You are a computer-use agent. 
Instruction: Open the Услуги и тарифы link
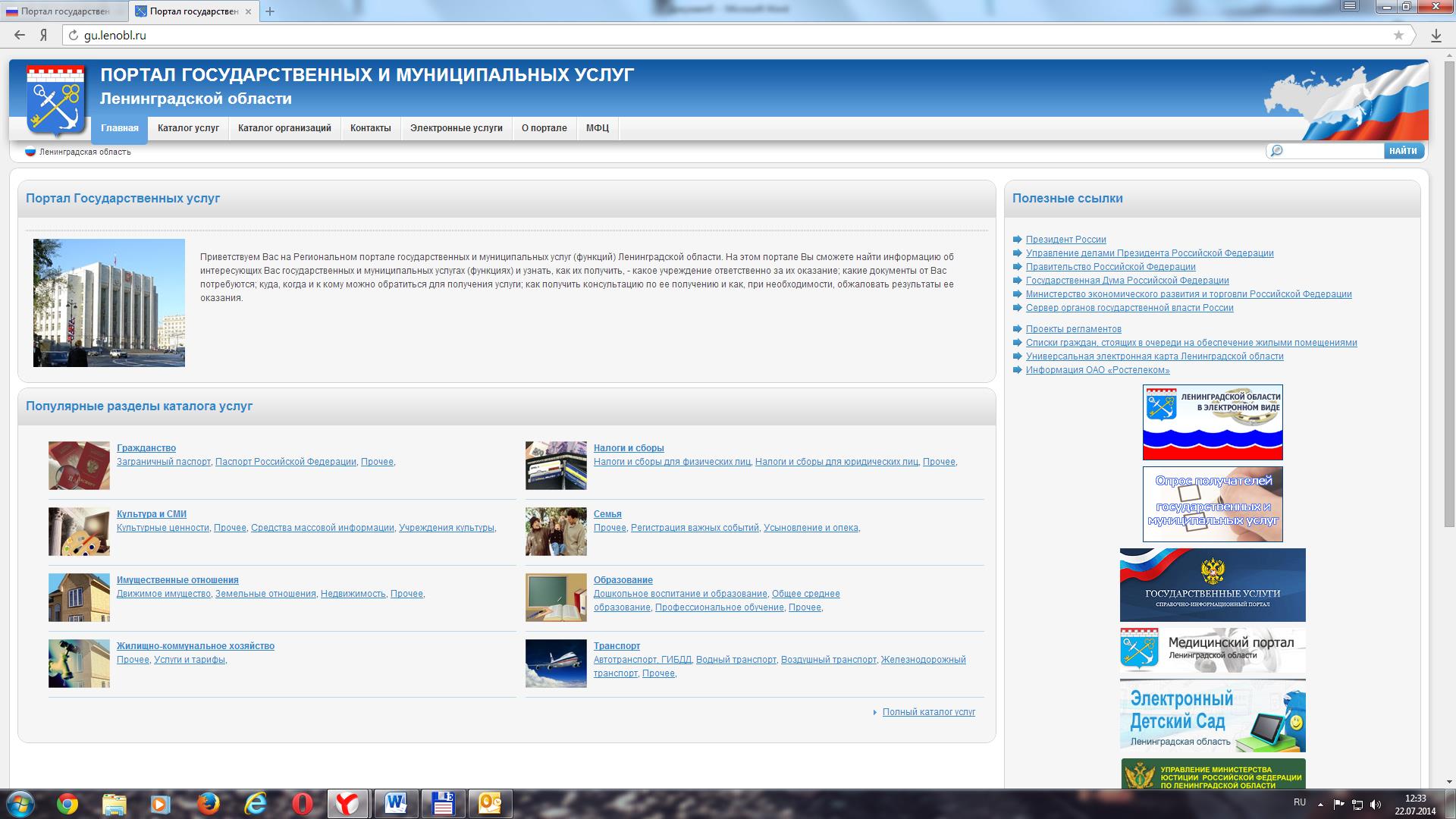tap(190, 660)
